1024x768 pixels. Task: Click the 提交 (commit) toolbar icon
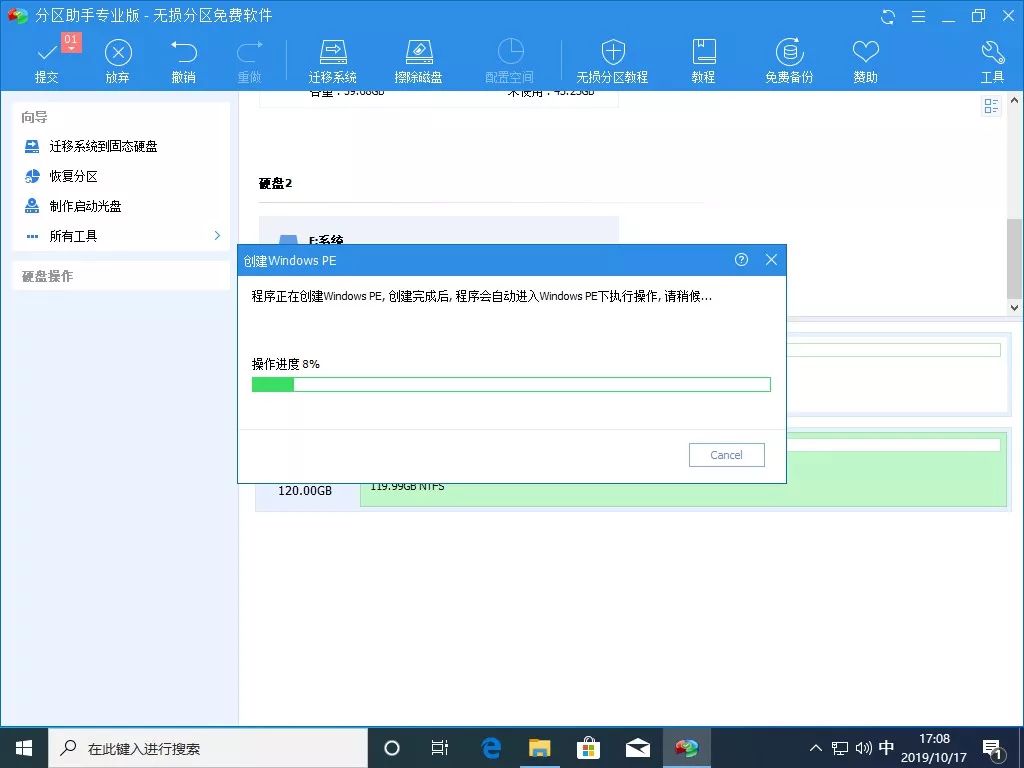coord(47,62)
